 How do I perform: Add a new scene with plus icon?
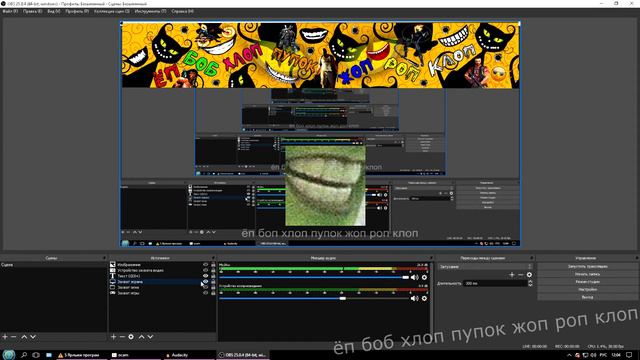5,337
